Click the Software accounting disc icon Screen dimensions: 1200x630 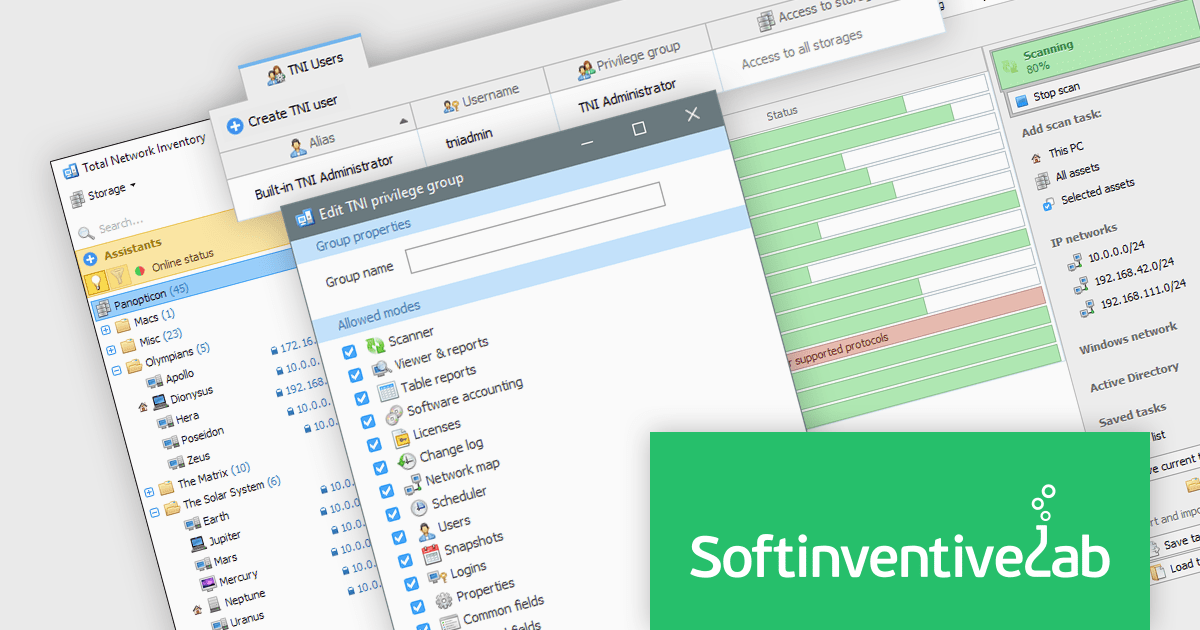click(x=392, y=415)
